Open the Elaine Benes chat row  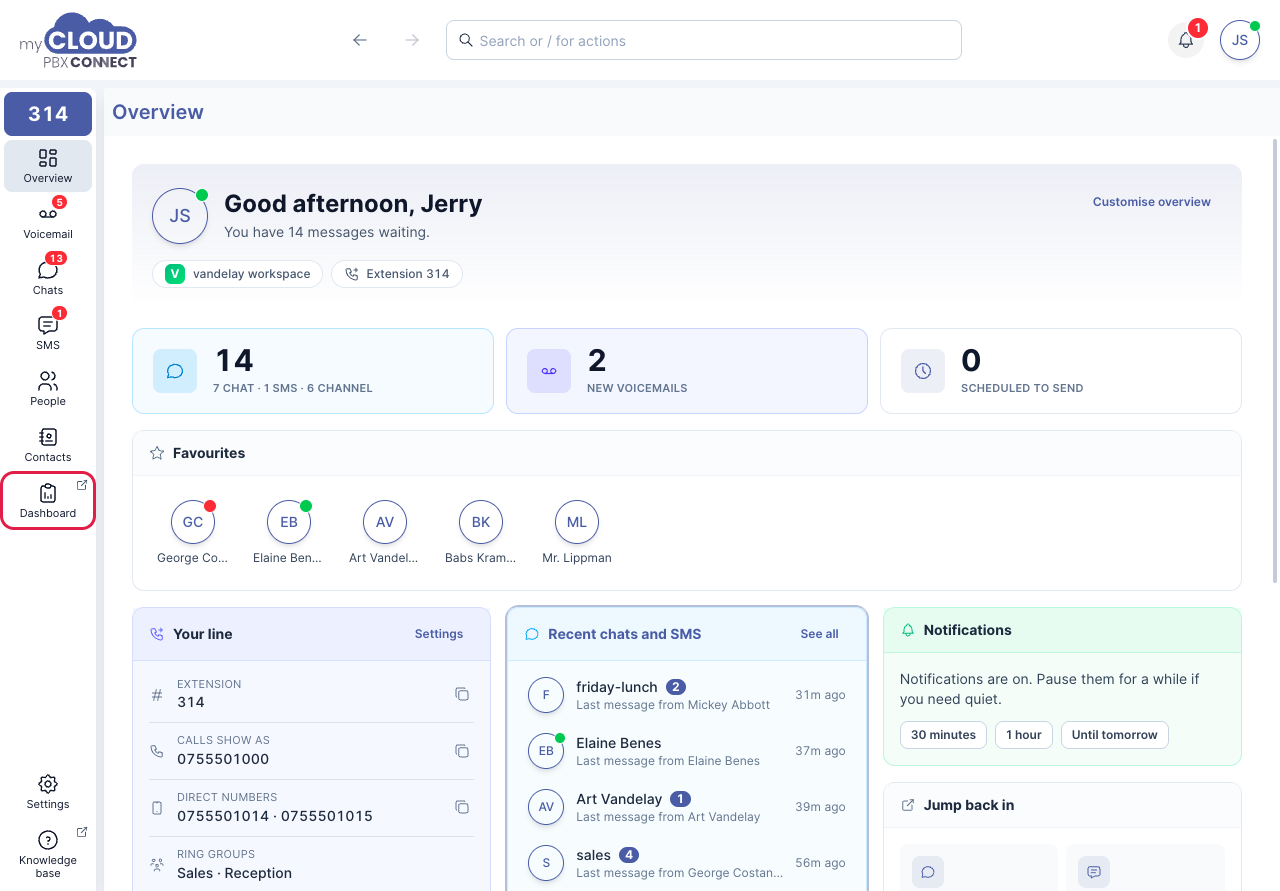coord(687,751)
